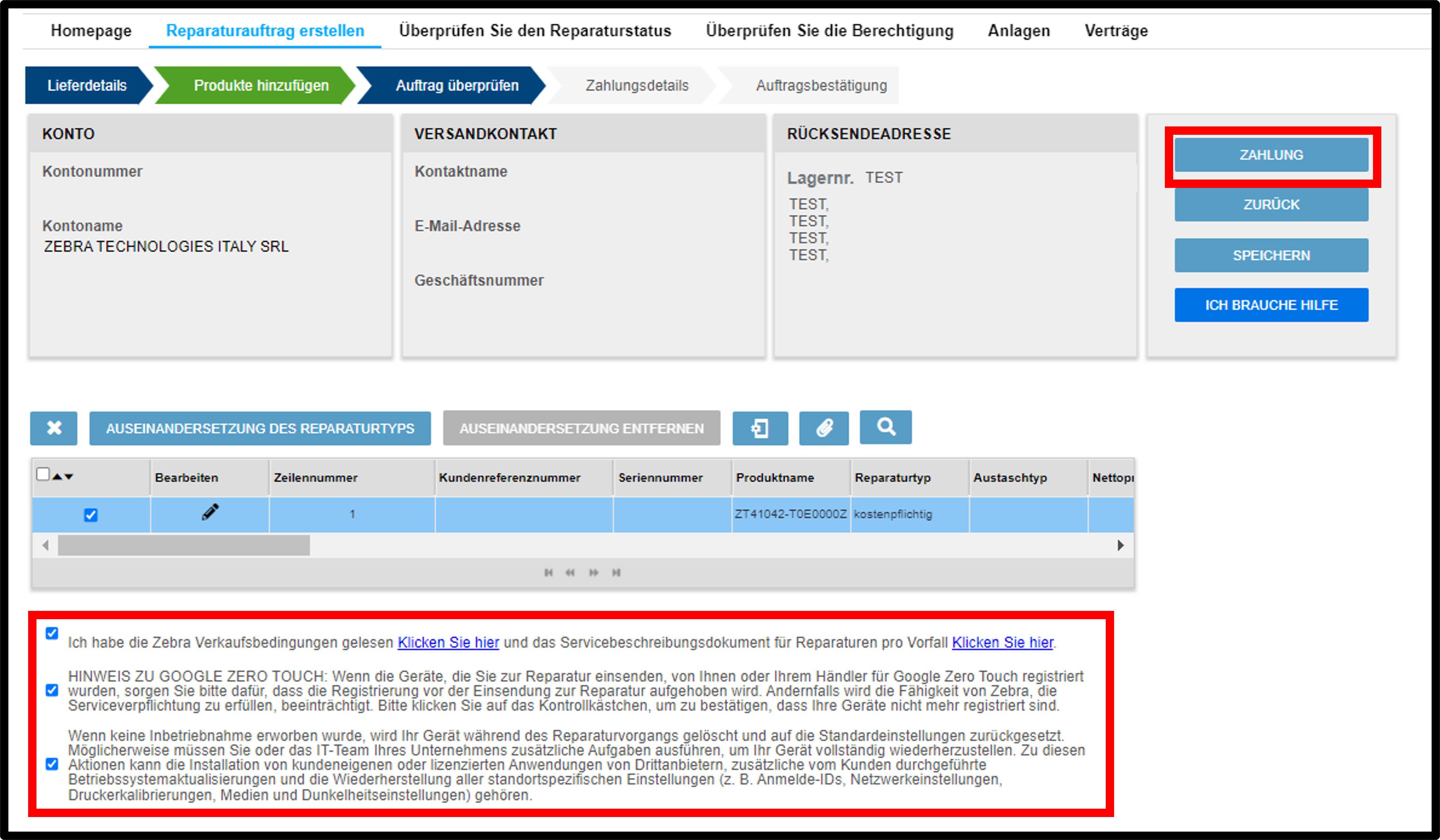Click the table scrollbar right arrow
Screen dimensions: 1440x840
pyautogui.click(x=1120, y=545)
